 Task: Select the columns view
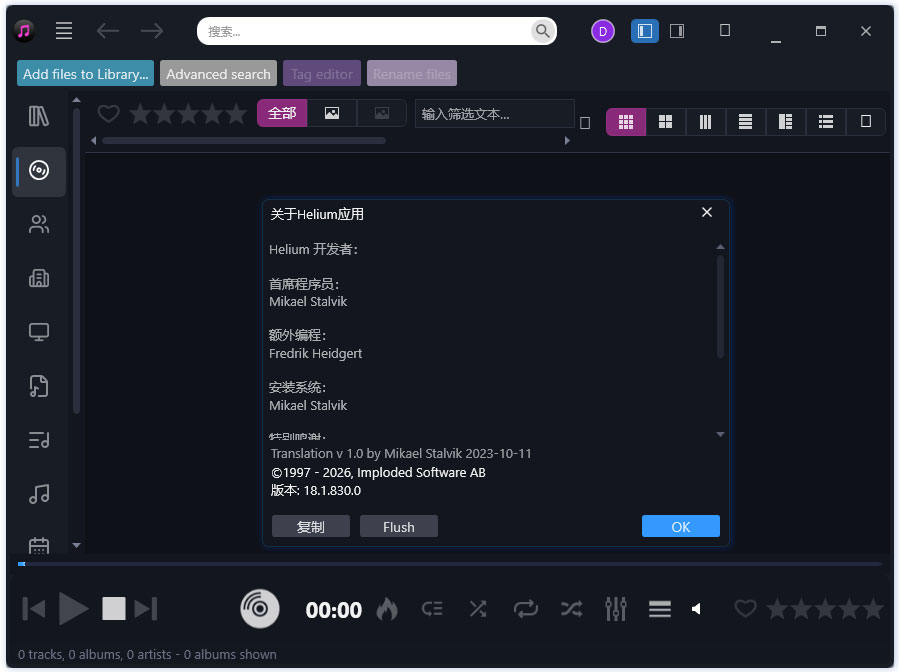click(x=705, y=122)
